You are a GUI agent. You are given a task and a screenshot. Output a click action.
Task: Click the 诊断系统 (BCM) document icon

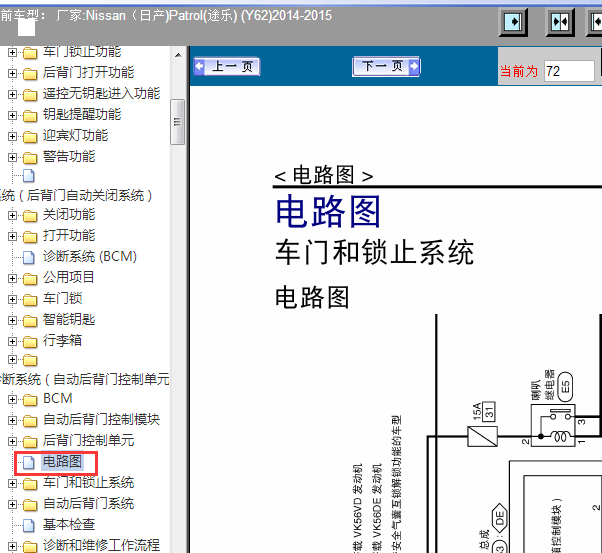(29, 257)
